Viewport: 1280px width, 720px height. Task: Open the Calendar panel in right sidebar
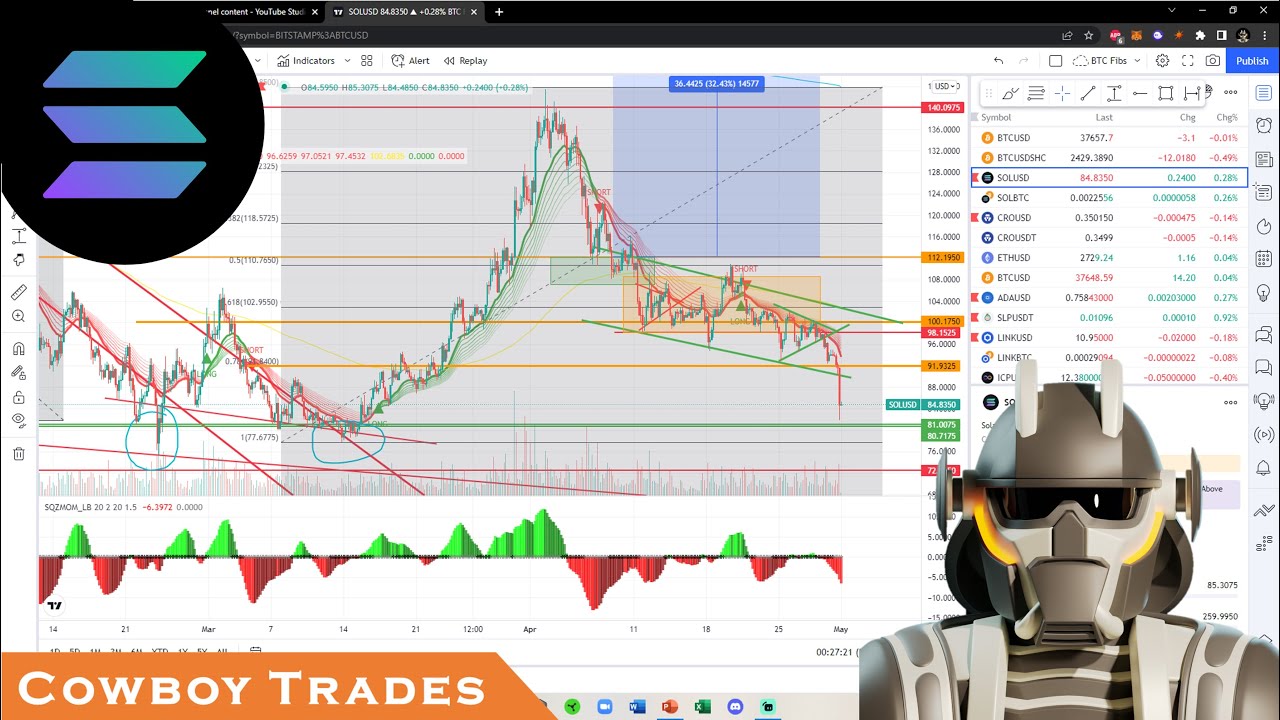[1263, 258]
